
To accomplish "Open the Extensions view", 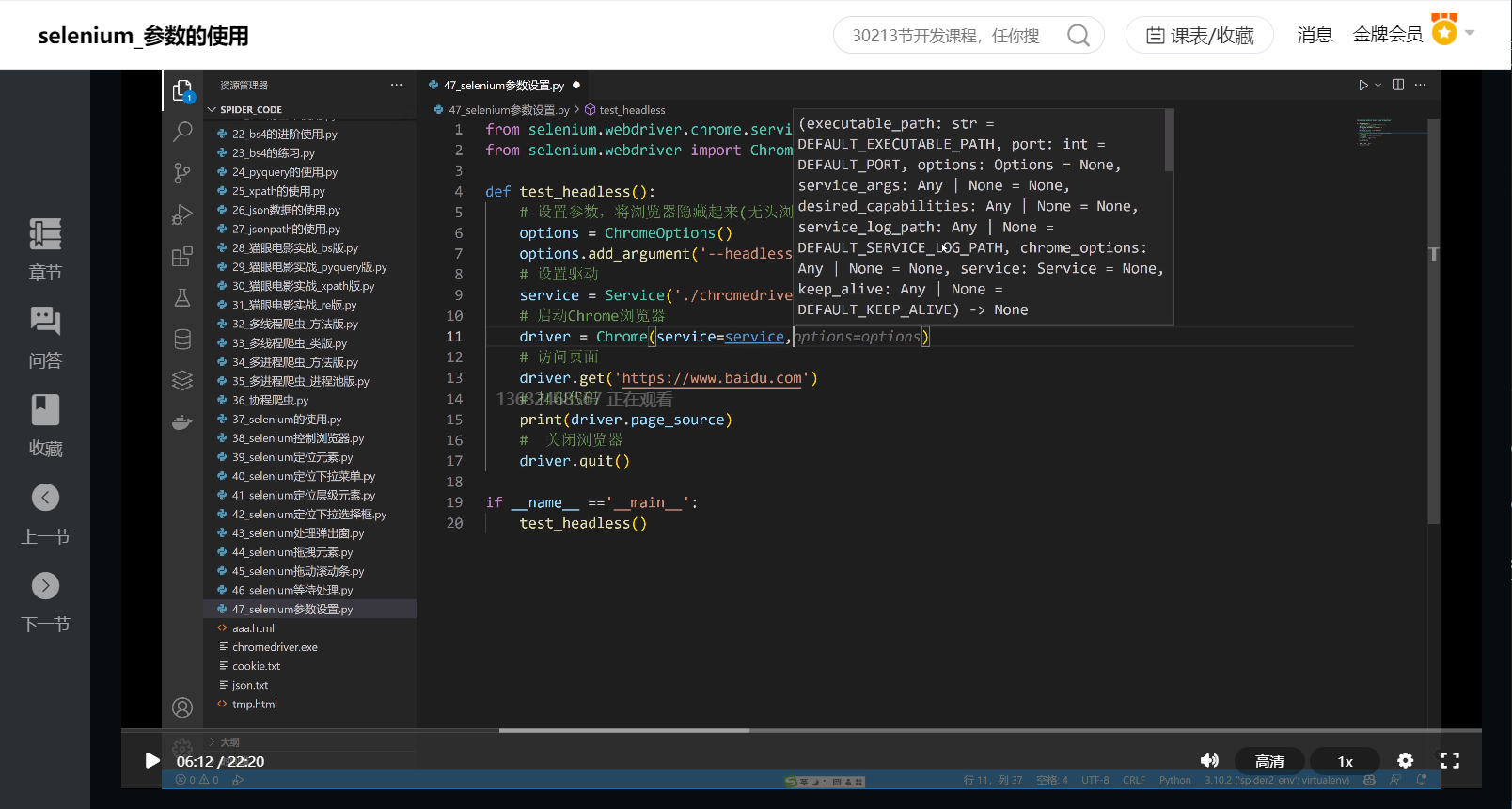I will (x=182, y=256).
